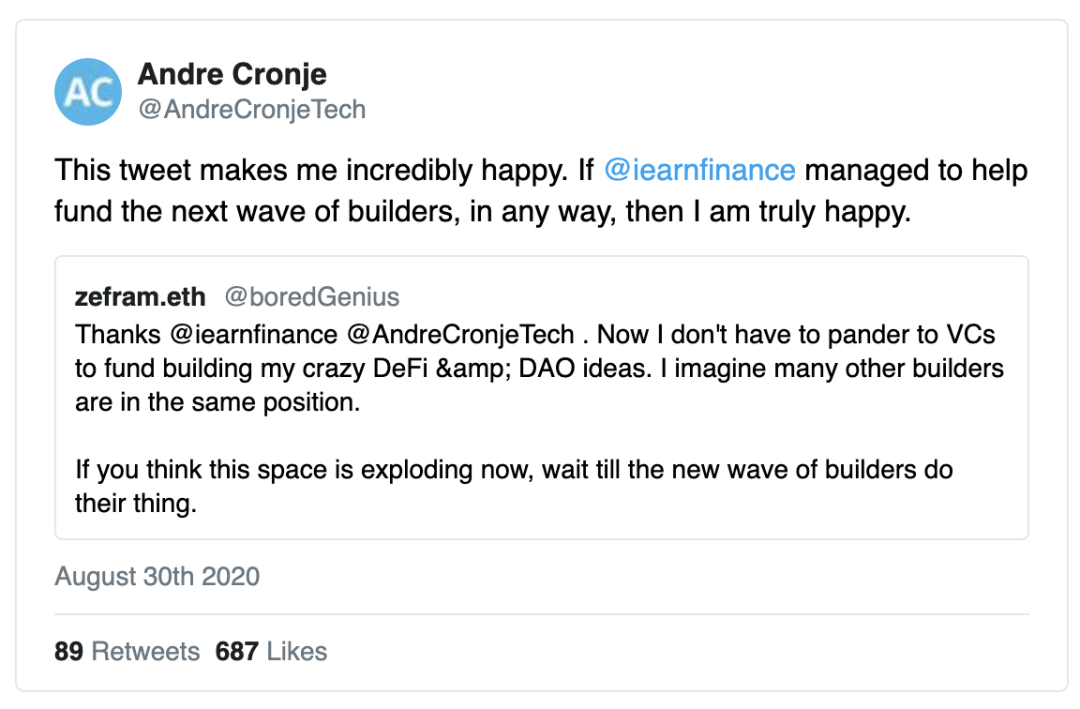Click 'their thing.' at the quoted tweet's end
The width and height of the screenshot is (1080, 709).
[x=136, y=504]
